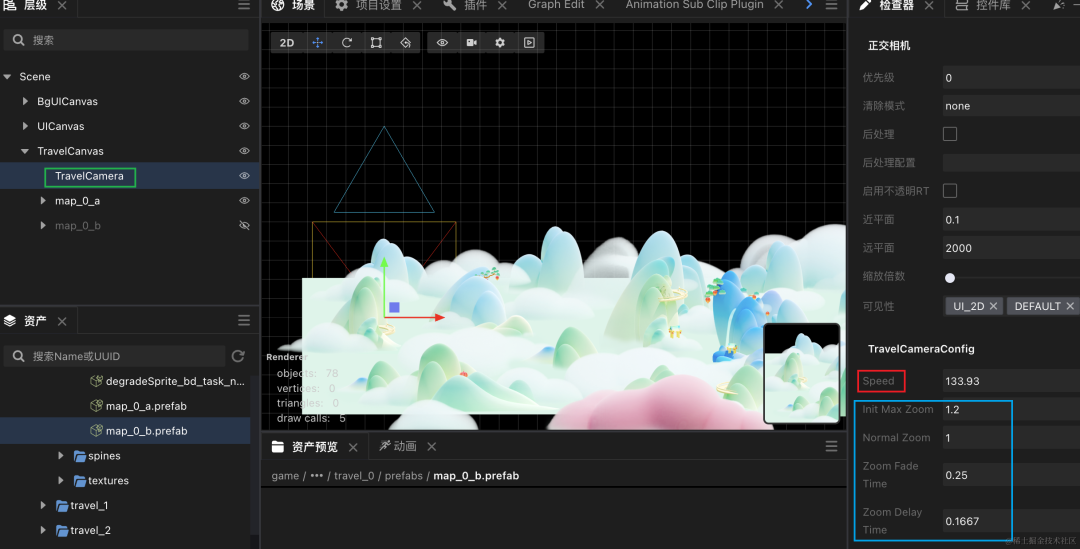Toggle the 2D view mode button
1080x549 pixels.
pos(287,43)
